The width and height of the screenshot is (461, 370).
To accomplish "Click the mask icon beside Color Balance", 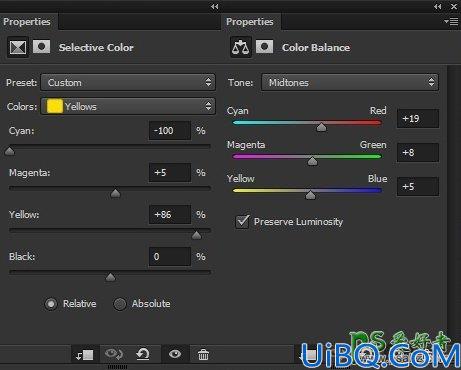I will coord(264,47).
